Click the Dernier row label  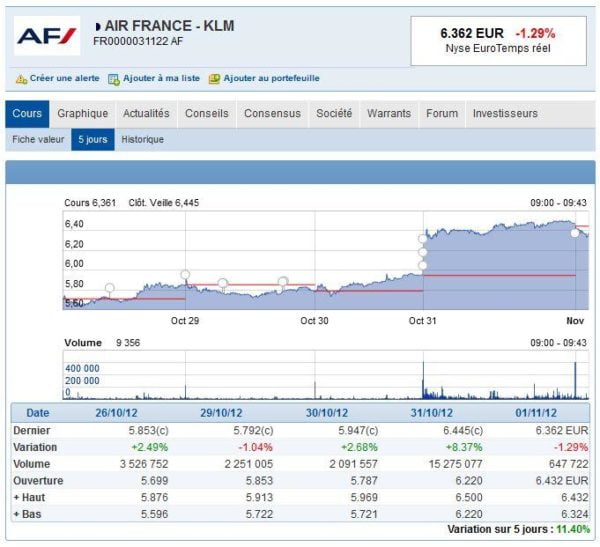(32, 431)
